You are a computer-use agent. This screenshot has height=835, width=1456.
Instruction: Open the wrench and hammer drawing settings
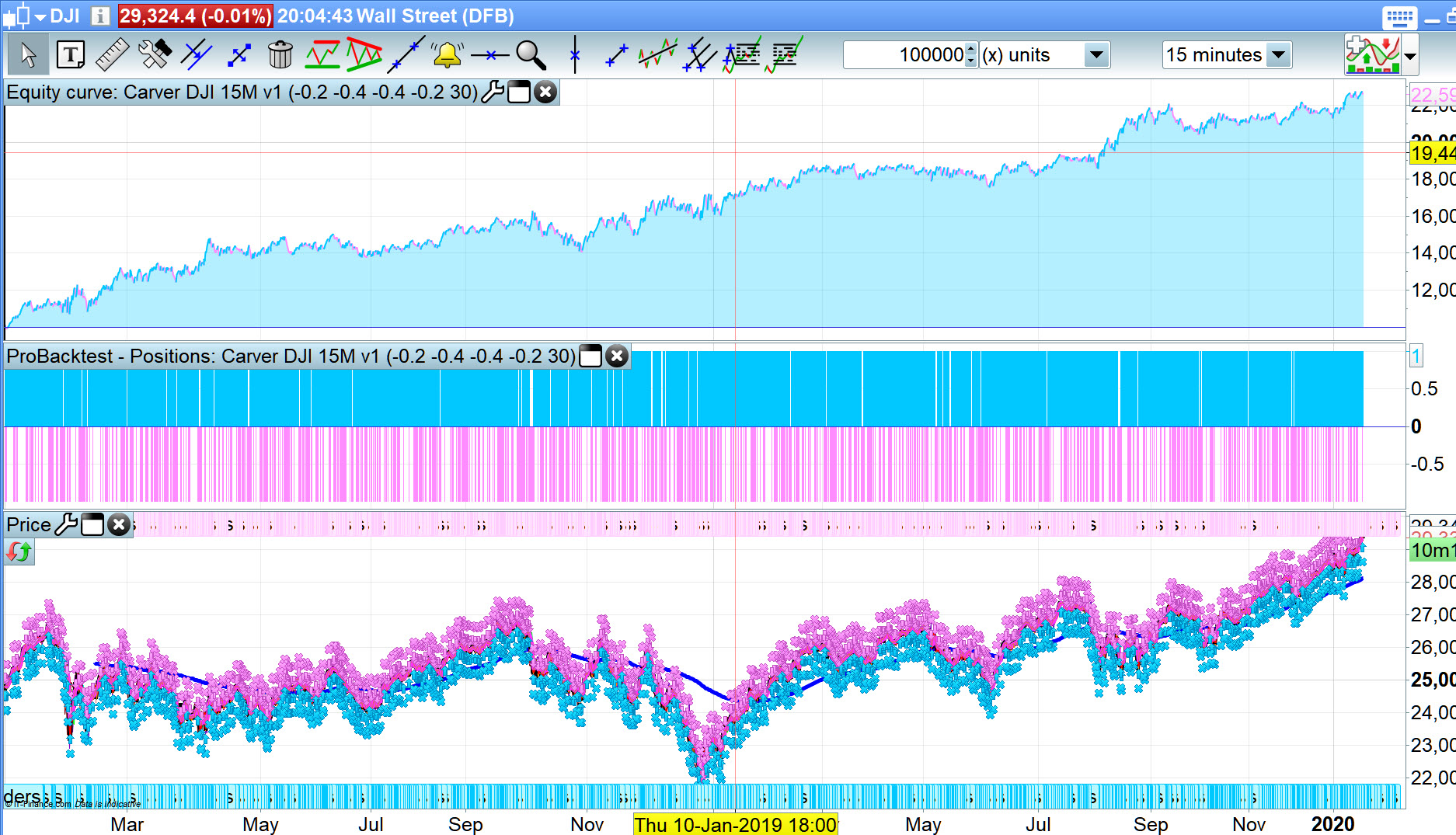click(x=155, y=55)
